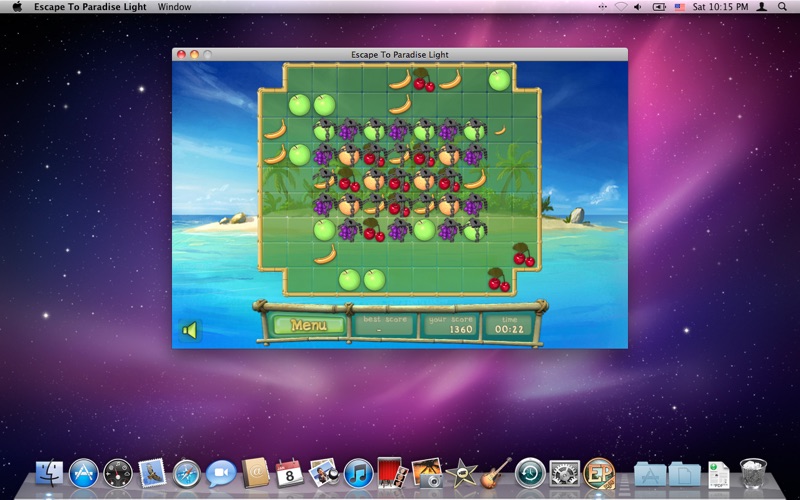The height and width of the screenshot is (500, 800).
Task: Click the 'your score' 1360 panel
Action: coord(451,325)
